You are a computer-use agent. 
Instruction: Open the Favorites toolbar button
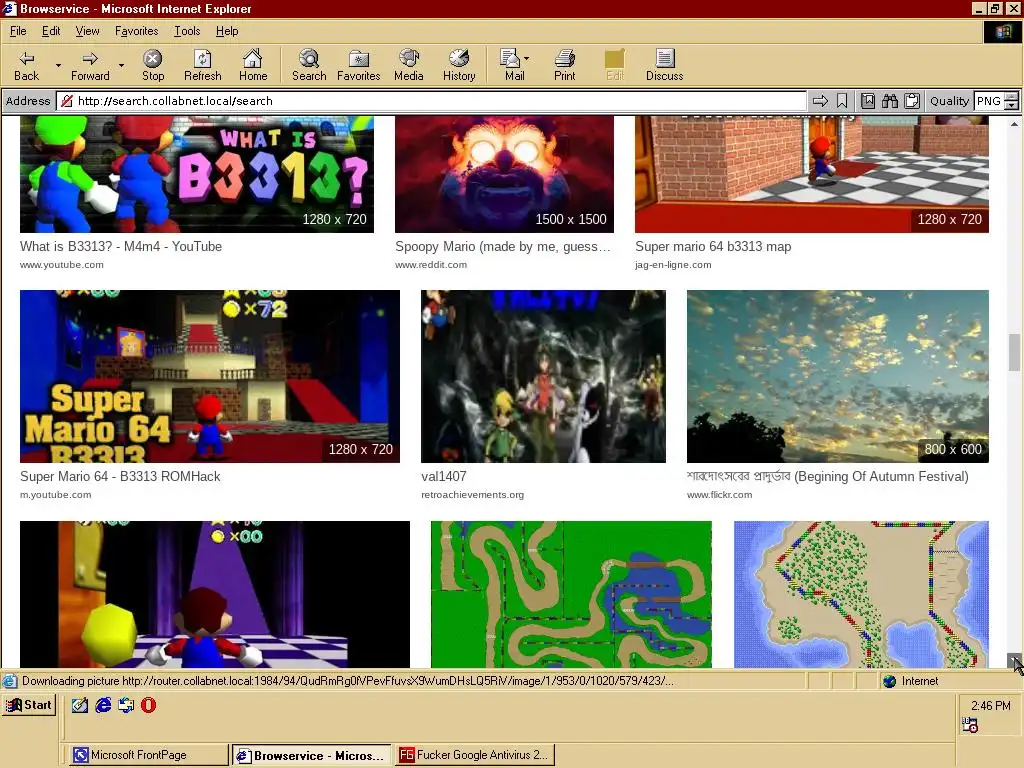click(x=359, y=66)
